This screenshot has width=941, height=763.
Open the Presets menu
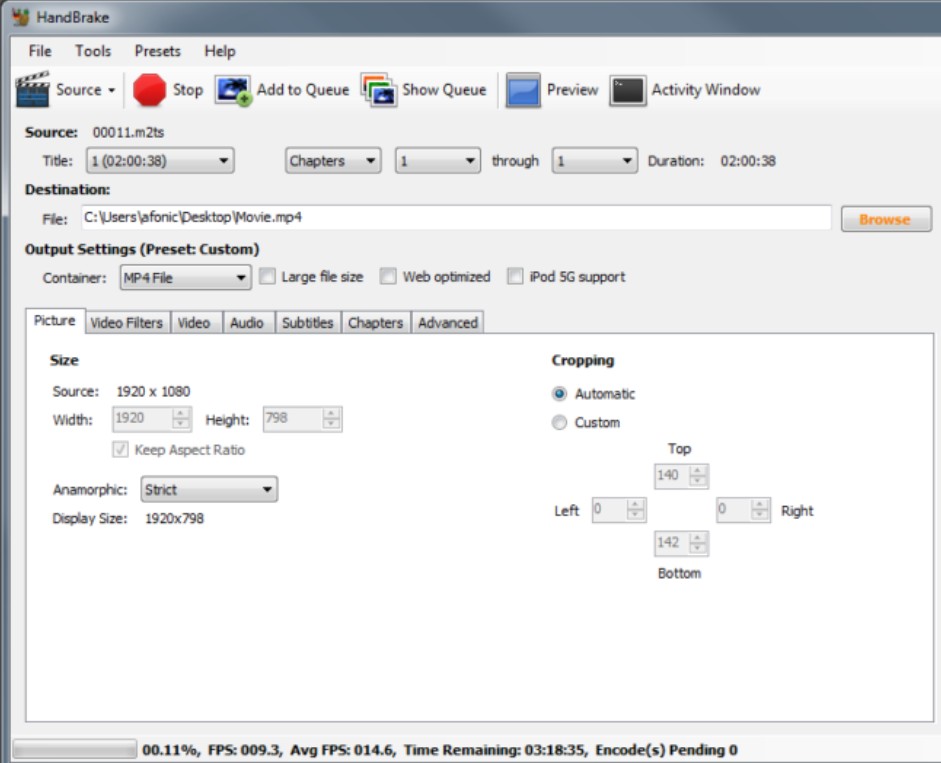point(157,51)
